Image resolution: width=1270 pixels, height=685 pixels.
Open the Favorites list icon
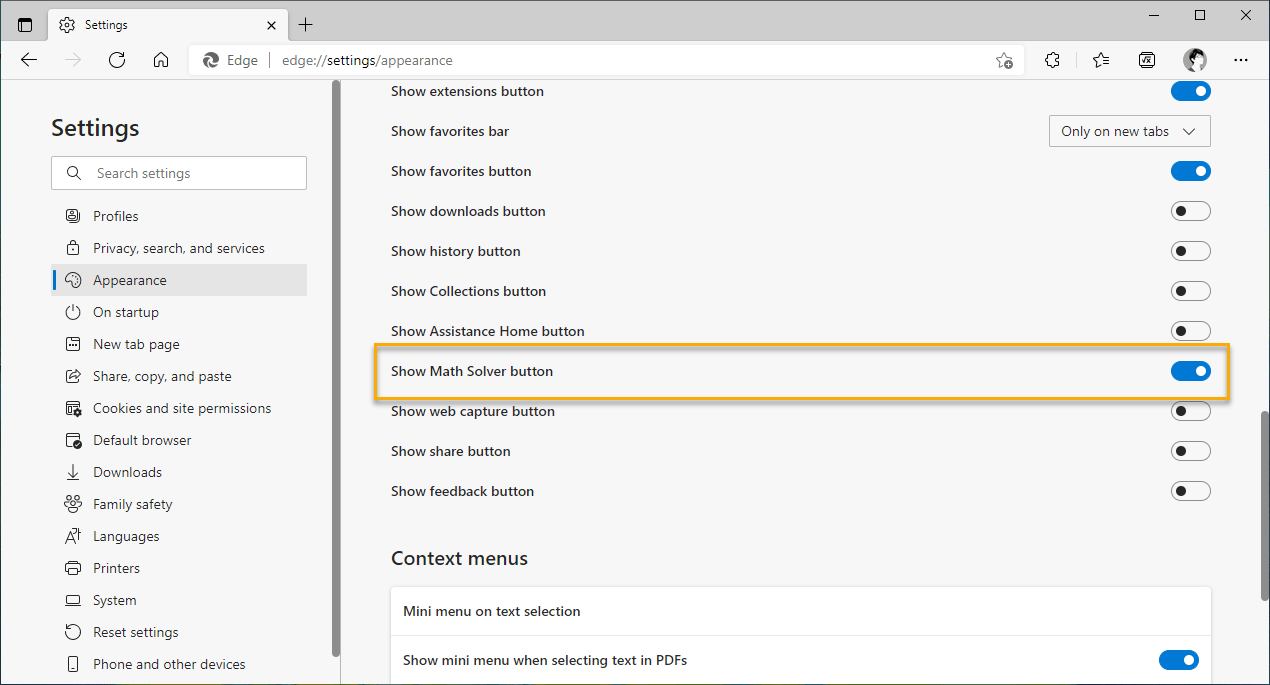click(x=1101, y=60)
